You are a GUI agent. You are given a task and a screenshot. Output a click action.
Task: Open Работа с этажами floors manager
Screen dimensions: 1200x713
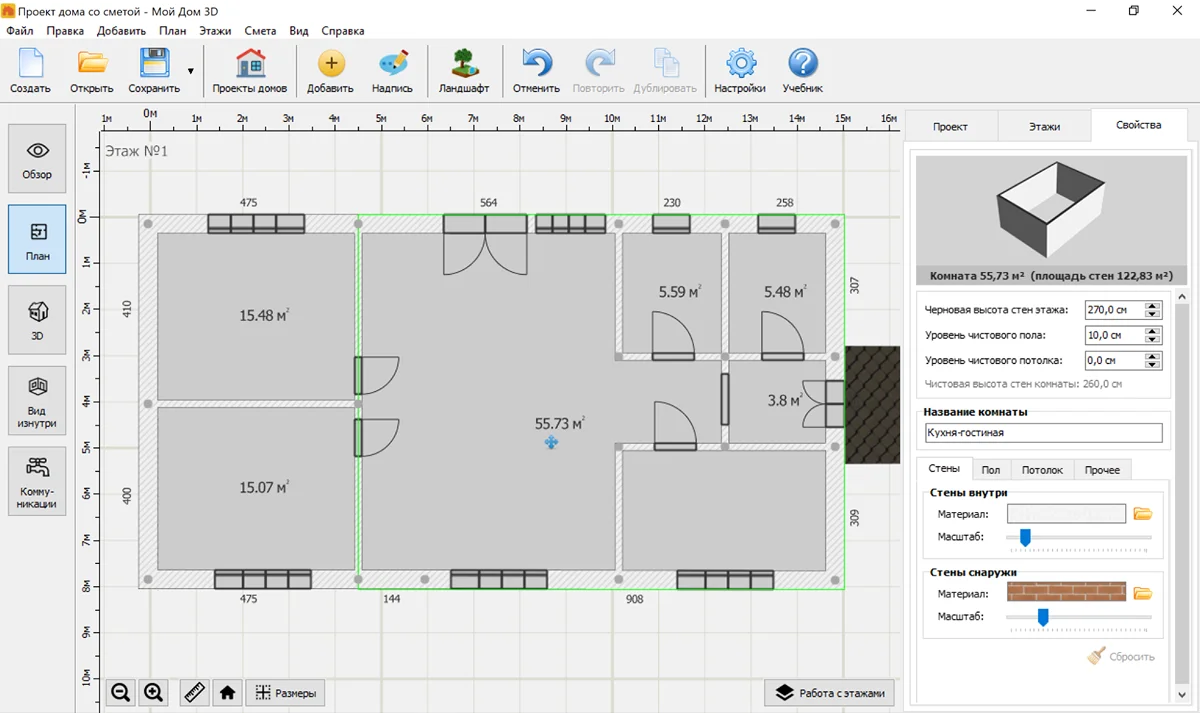pos(829,693)
